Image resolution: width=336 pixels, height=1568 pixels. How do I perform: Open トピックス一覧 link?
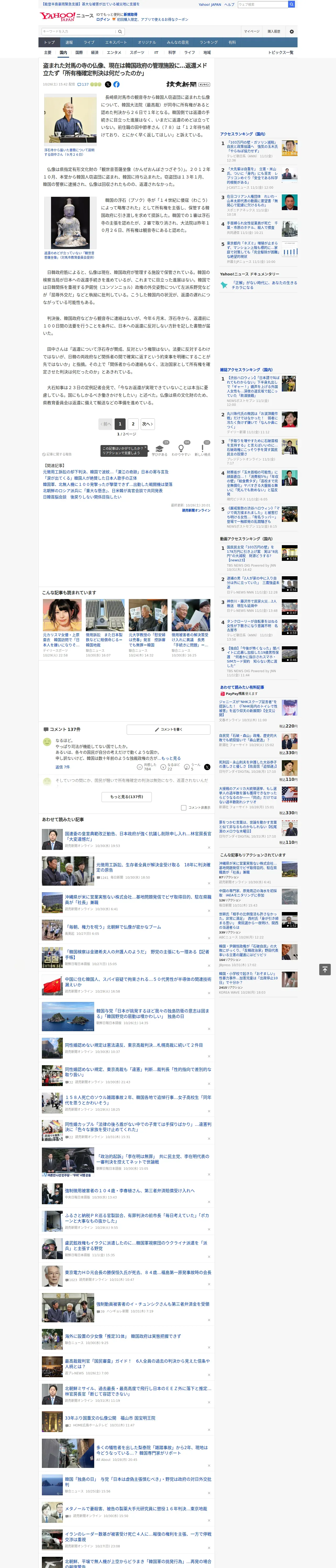pyautogui.click(x=281, y=52)
